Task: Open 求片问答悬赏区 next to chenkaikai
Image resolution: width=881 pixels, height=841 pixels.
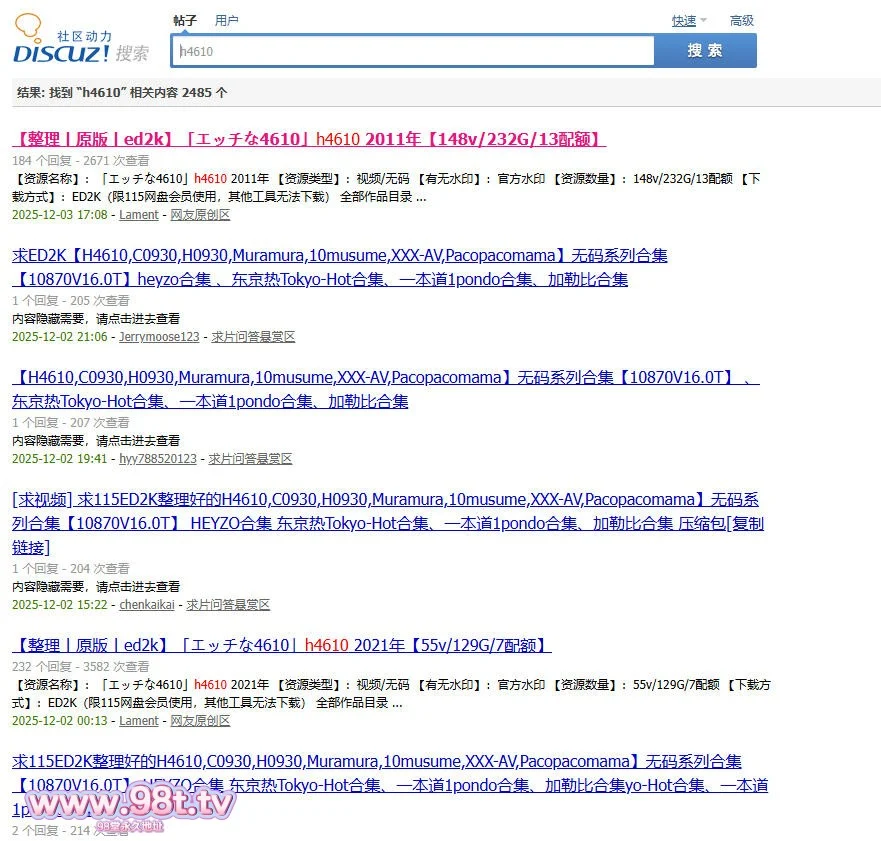Action: pyautogui.click(x=228, y=605)
